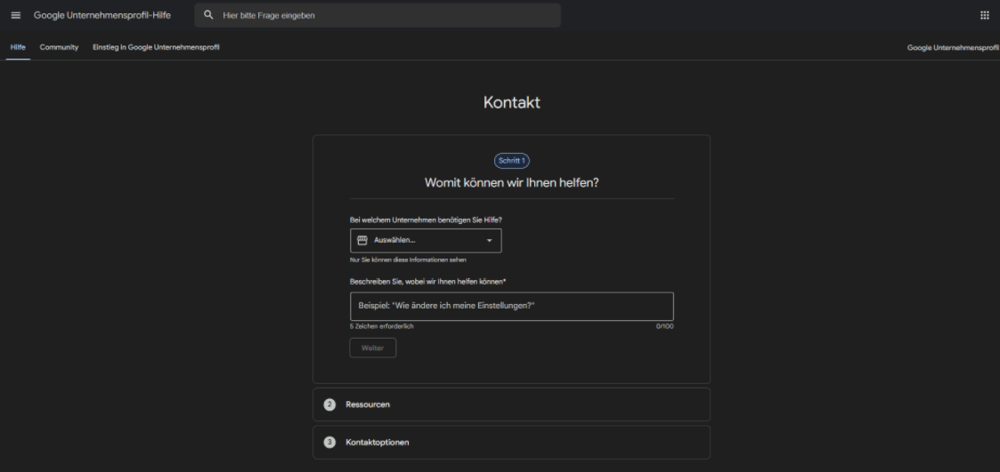Click step 2 number badge

point(329,404)
